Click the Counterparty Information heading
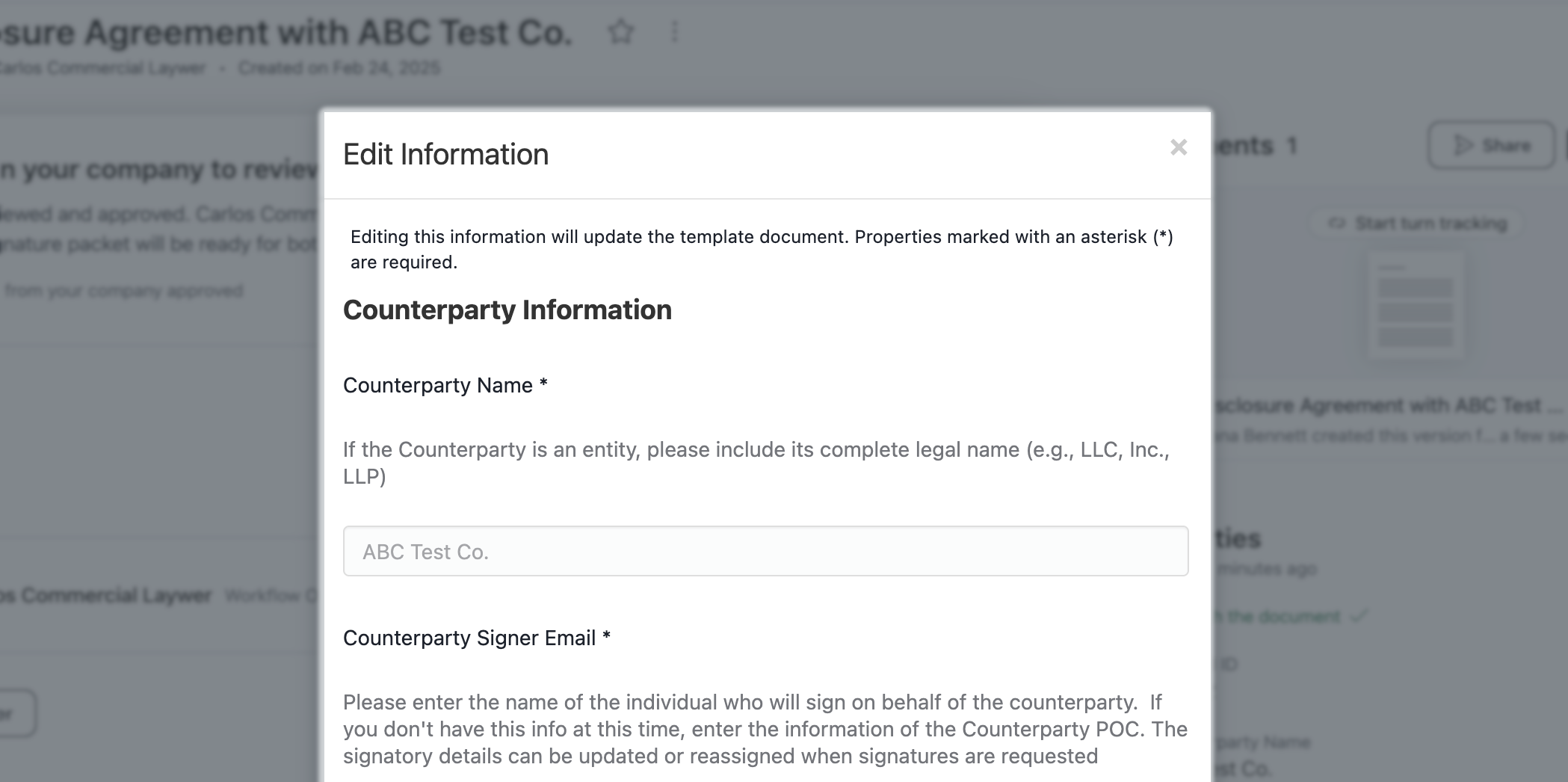Screen dimensions: 1568x782 [x=507, y=310]
